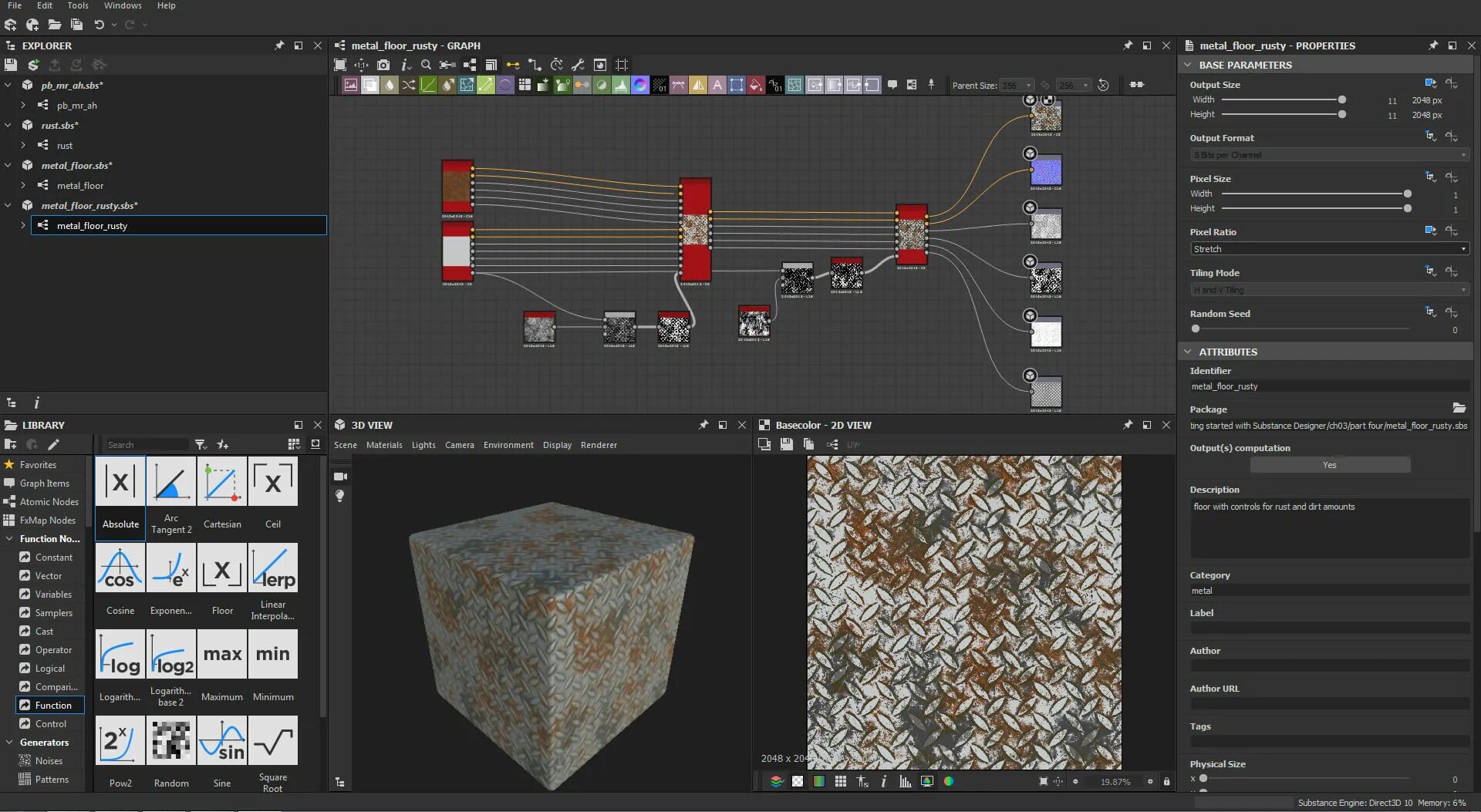Click the Output Size Width slider
Viewport: 1481px width, 812px height.
[x=1341, y=99]
